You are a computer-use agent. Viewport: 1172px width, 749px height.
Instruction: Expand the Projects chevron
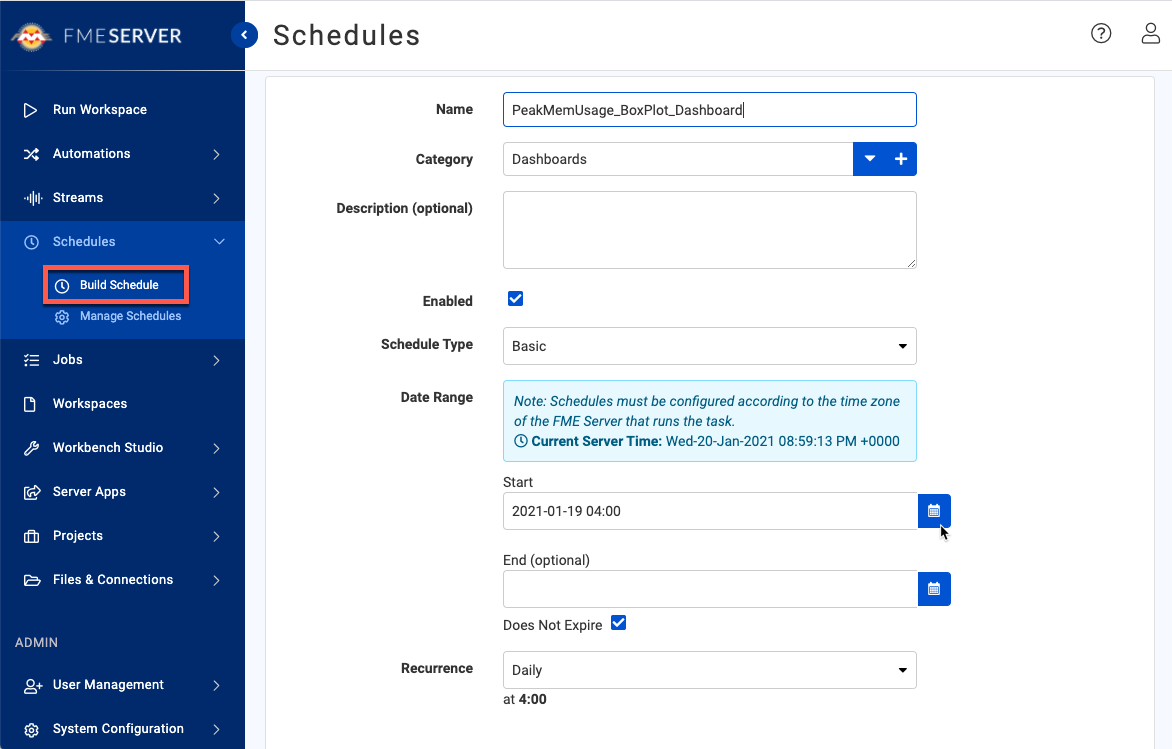pos(217,537)
